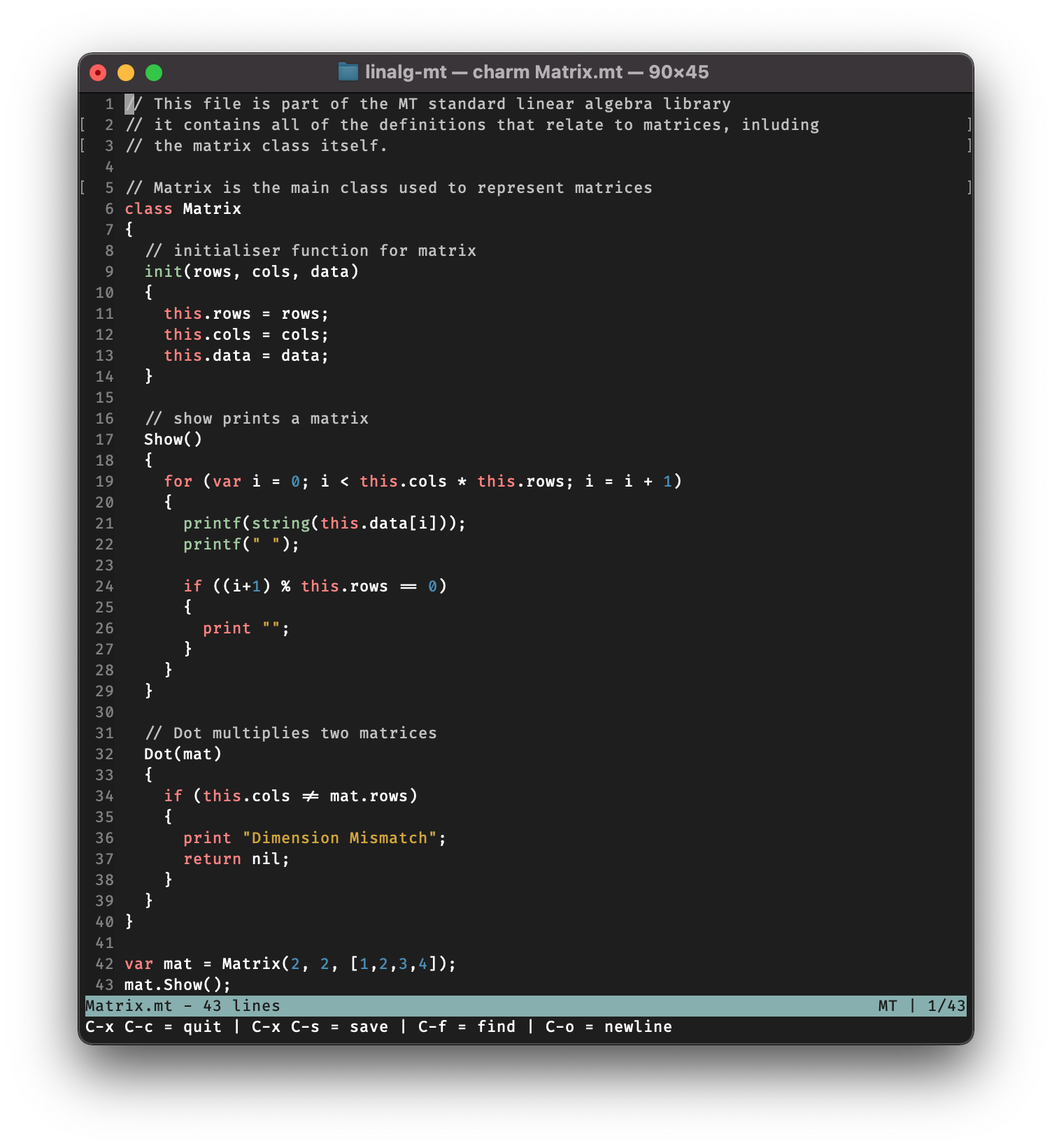1052x1148 pixels.
Task: Place cursor on 'class' keyword on line 6
Action: tap(148, 209)
